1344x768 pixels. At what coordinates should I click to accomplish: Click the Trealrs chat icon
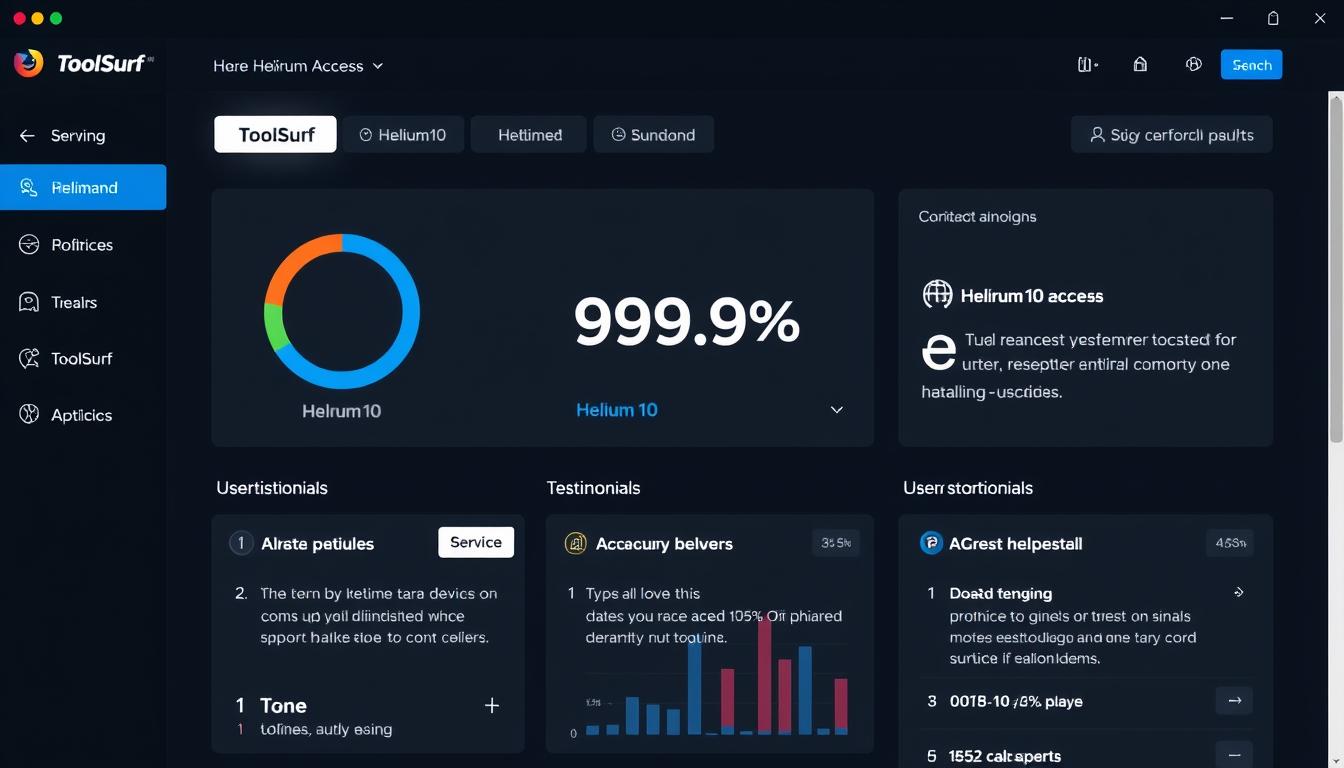[x=29, y=302]
